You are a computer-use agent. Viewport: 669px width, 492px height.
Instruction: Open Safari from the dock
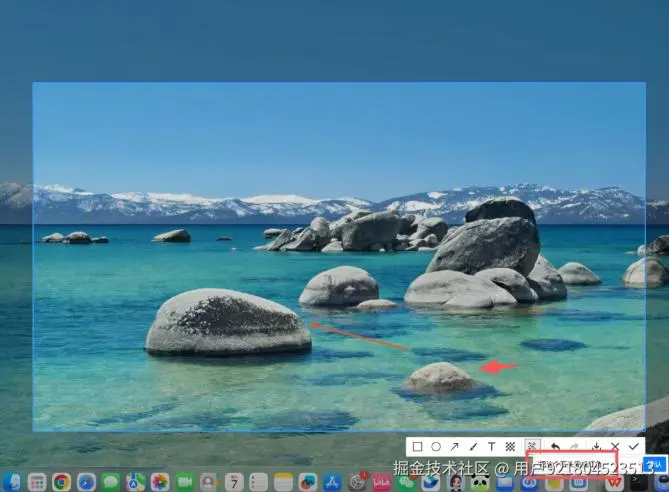[86, 482]
